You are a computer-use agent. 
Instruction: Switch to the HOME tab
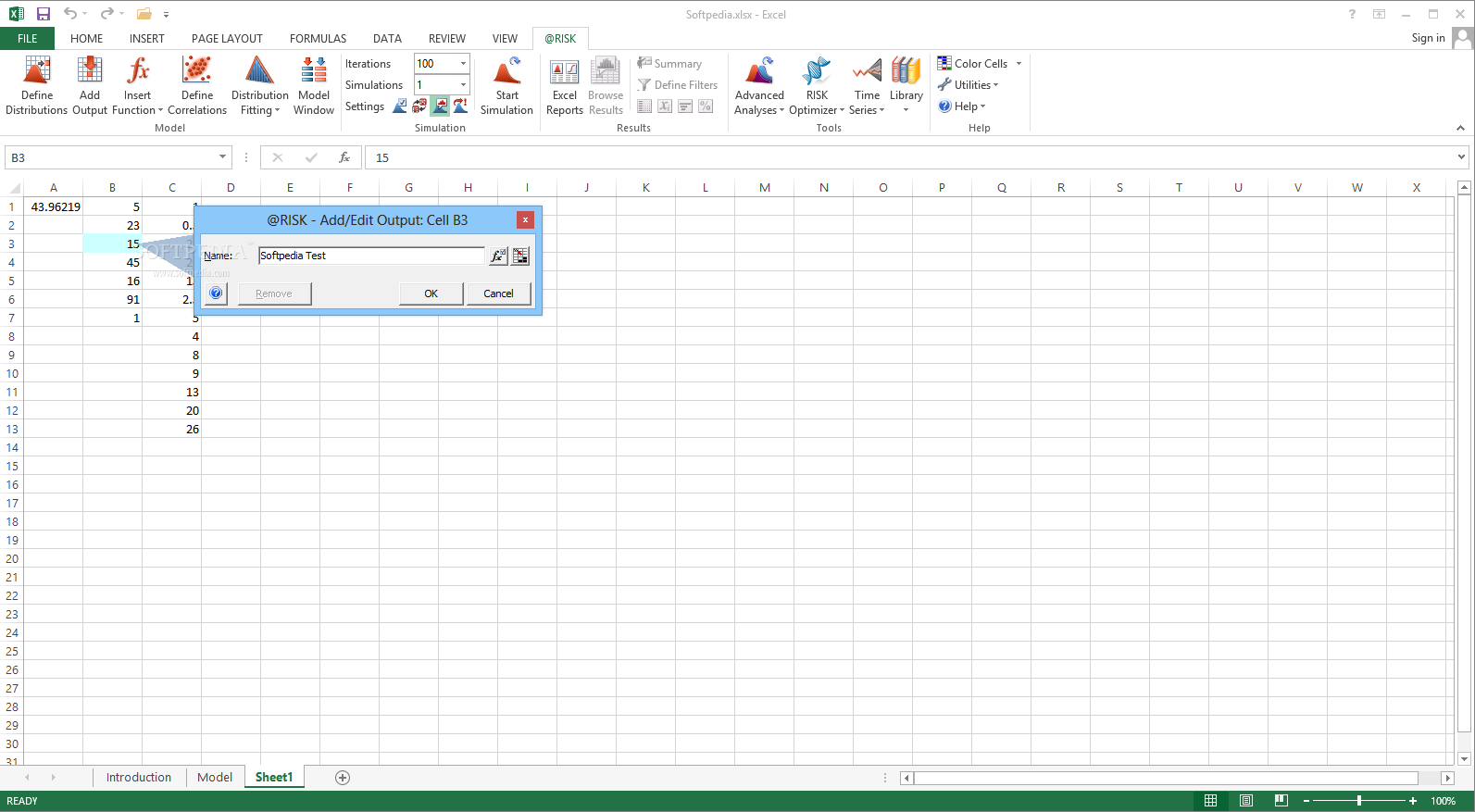[86, 38]
